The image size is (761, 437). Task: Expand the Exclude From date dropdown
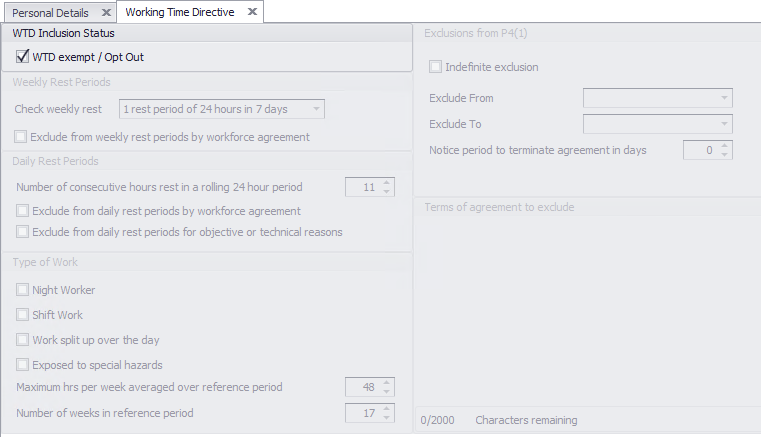click(x=722, y=98)
